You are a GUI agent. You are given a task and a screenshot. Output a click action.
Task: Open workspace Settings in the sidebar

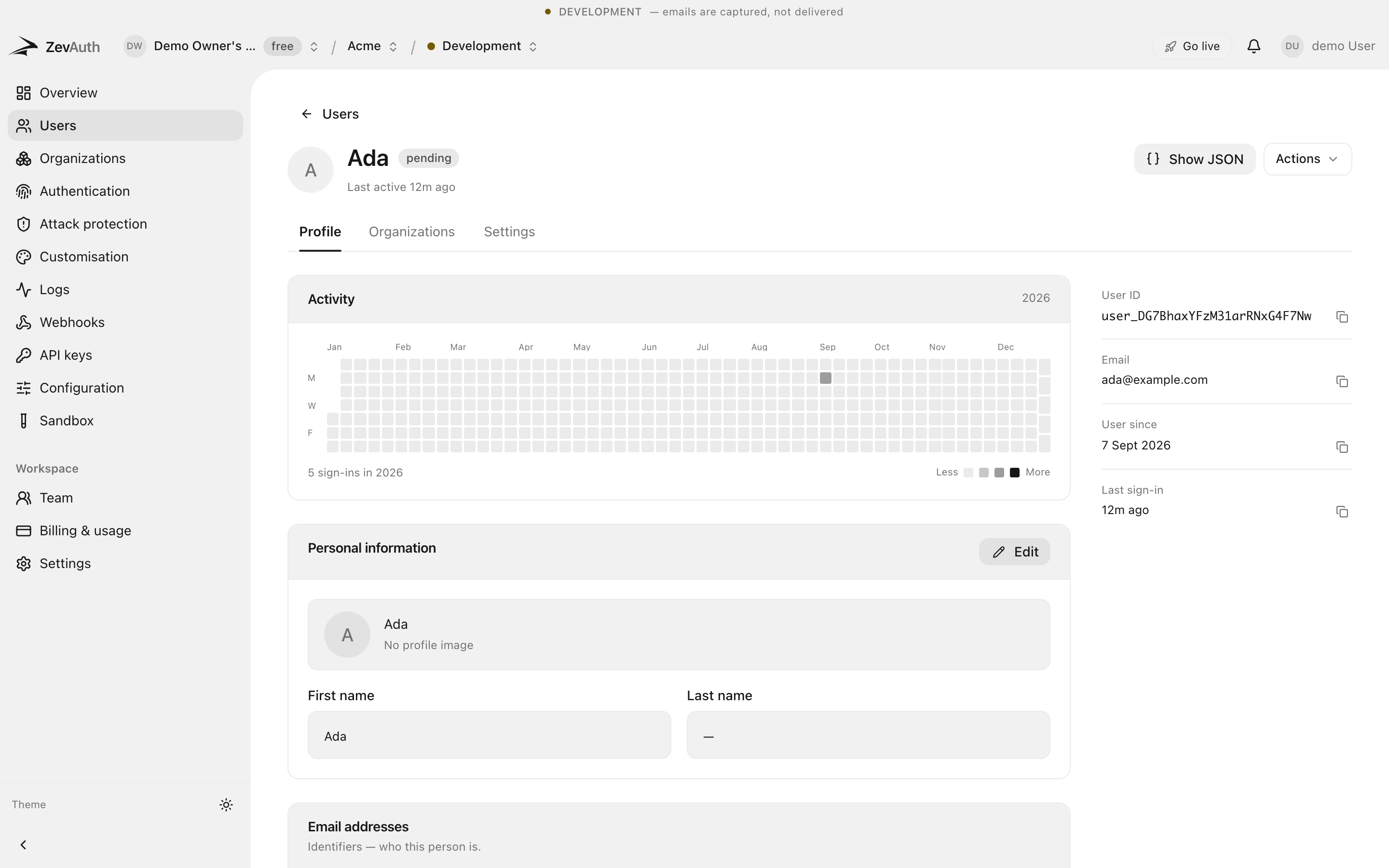(125, 563)
